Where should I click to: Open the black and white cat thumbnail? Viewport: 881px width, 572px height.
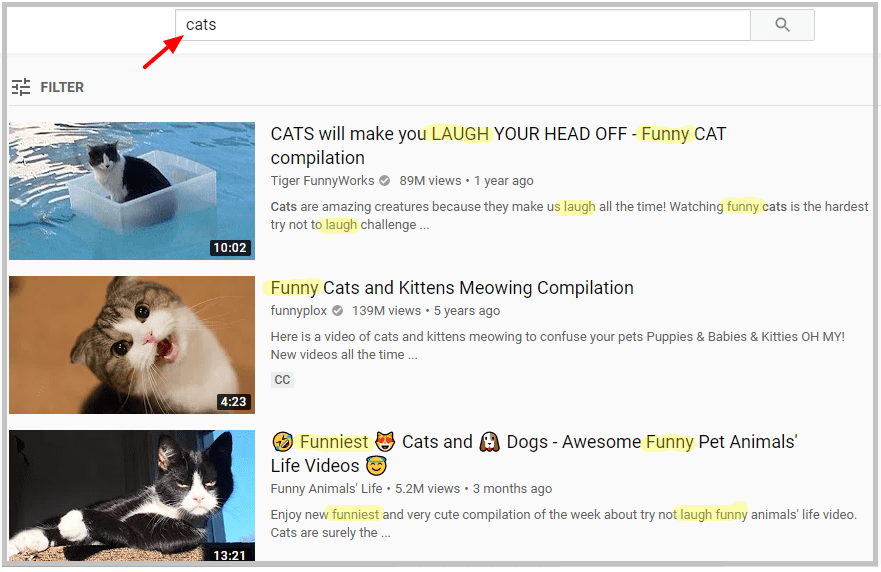[131, 496]
